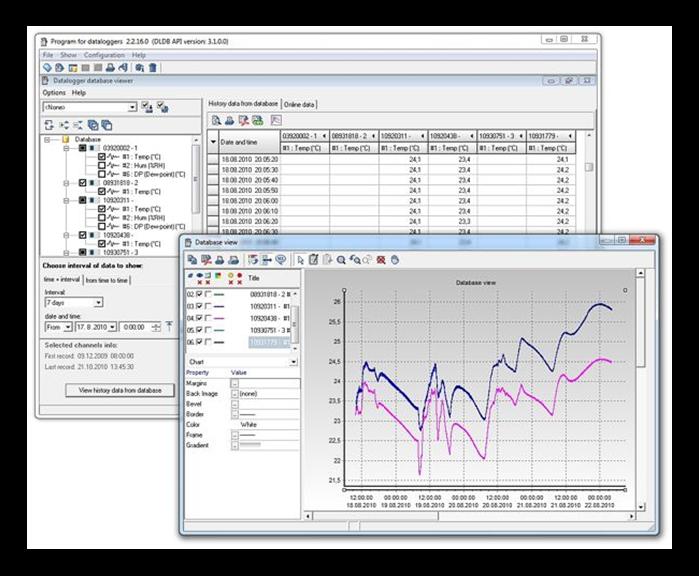Viewport: 699px width, 576px height.
Task: Click the magnifier zoom tool in Database view toolbar
Action: click(x=341, y=260)
